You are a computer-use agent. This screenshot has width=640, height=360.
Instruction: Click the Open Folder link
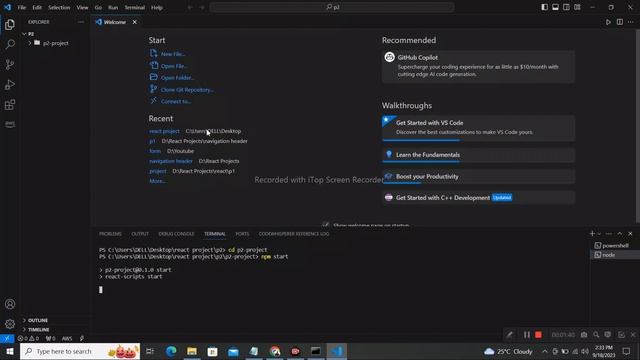coord(177,78)
